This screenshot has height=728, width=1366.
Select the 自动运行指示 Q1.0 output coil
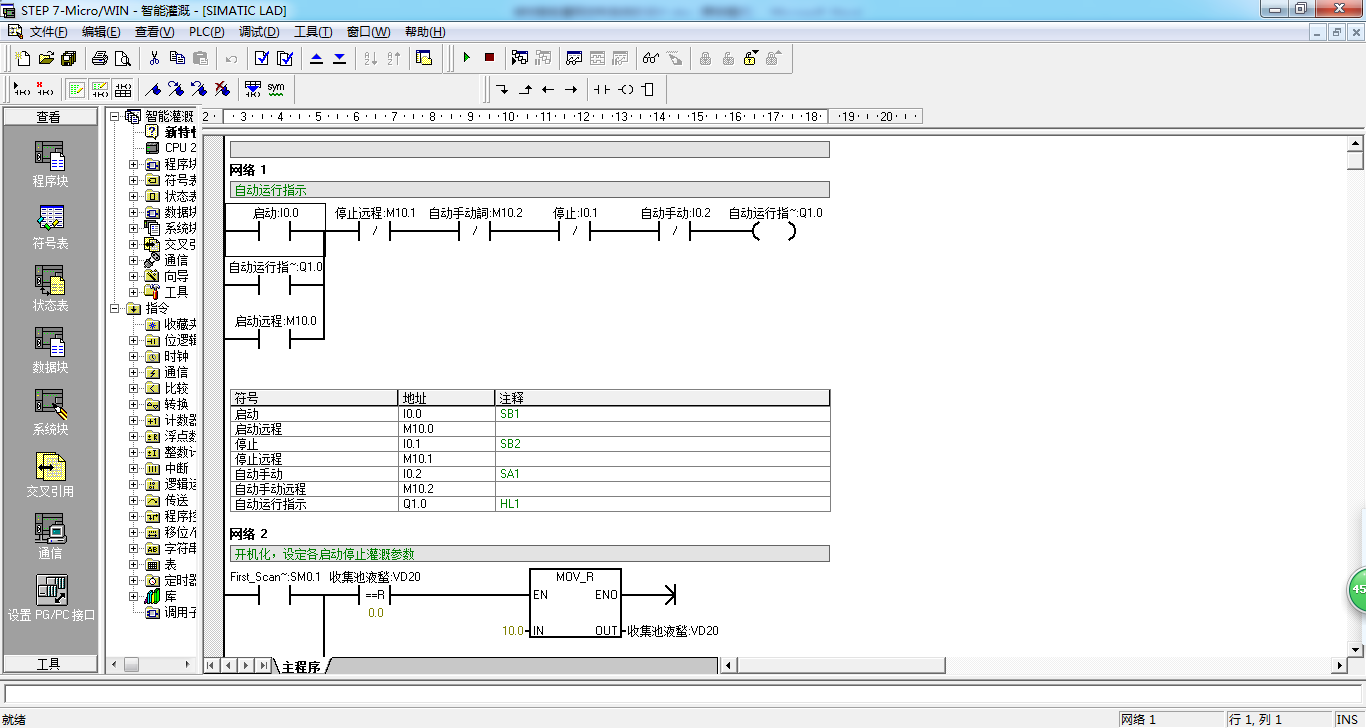coord(775,232)
